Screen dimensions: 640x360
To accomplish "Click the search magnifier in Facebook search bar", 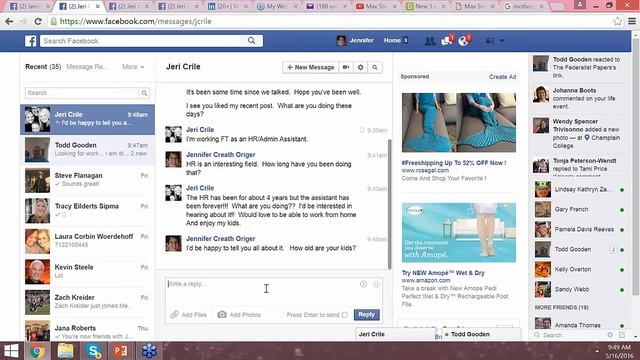I will pyautogui.click(x=251, y=40).
